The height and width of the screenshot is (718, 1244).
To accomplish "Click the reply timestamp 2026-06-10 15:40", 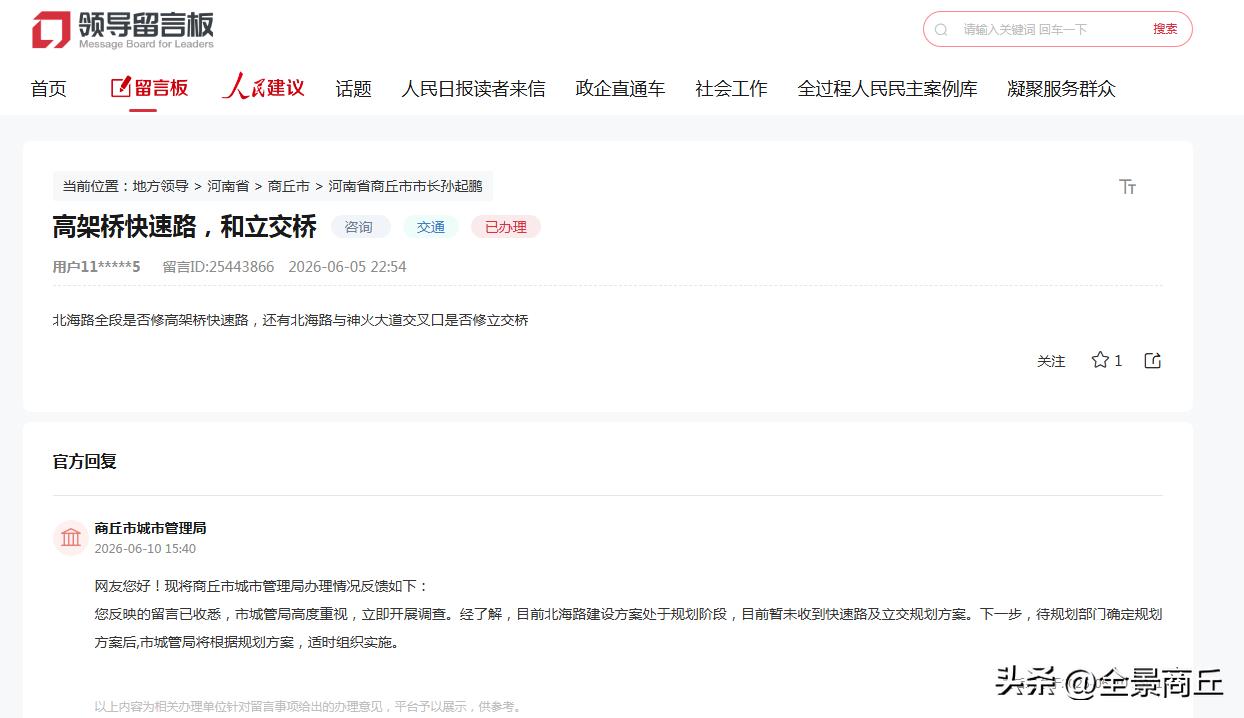I will tap(145, 549).
